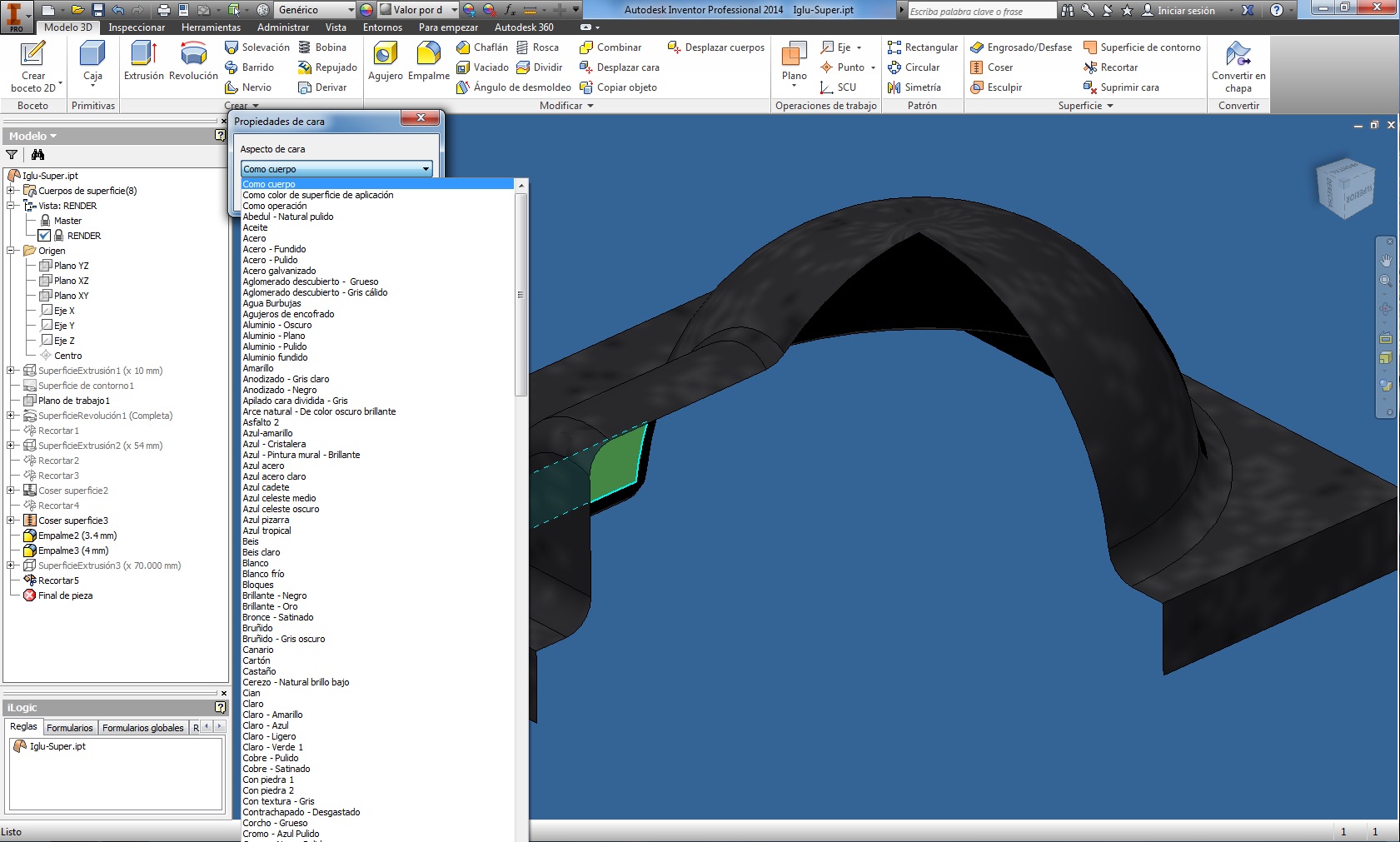The height and width of the screenshot is (842, 1400).
Task: Expand the SuperficieRevolución1 node
Action: pos(11,416)
